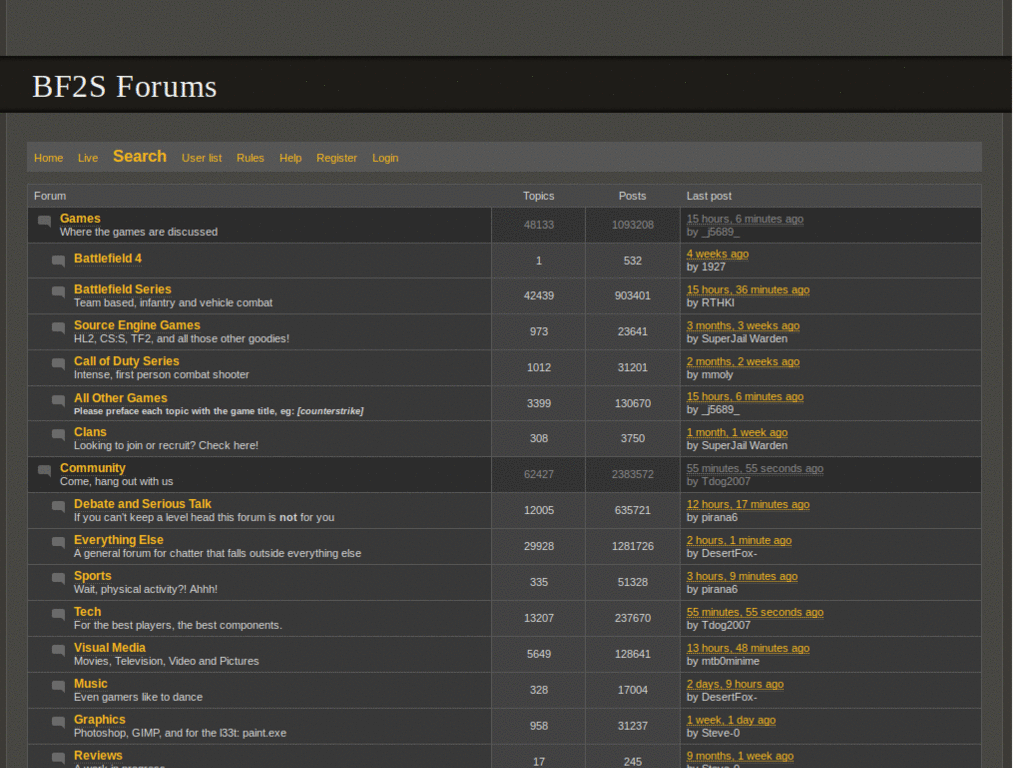Open the Call of Duty Series forum
Viewport: 1024px width, 768px height.
[x=126, y=361]
